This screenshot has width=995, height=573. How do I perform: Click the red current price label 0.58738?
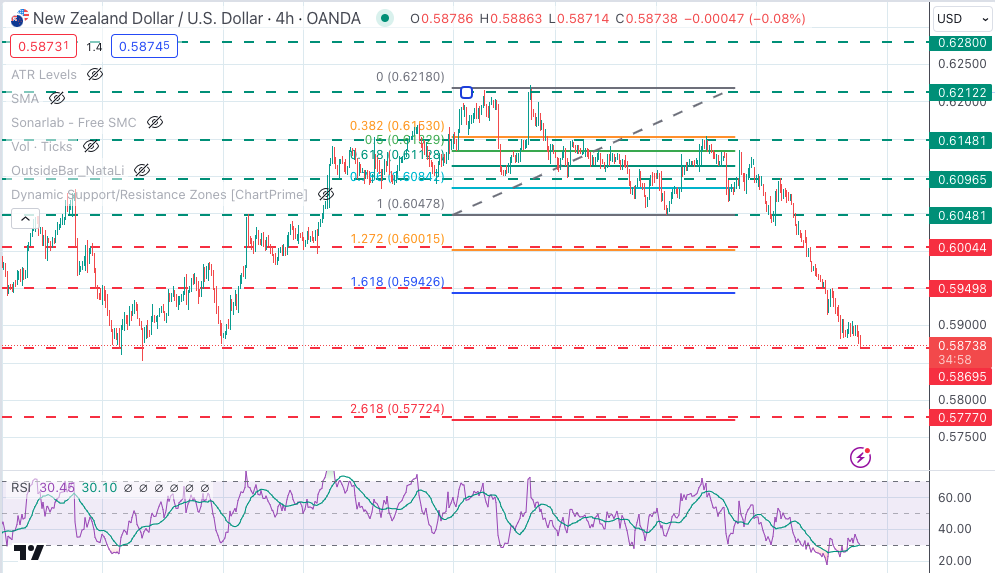[960, 344]
